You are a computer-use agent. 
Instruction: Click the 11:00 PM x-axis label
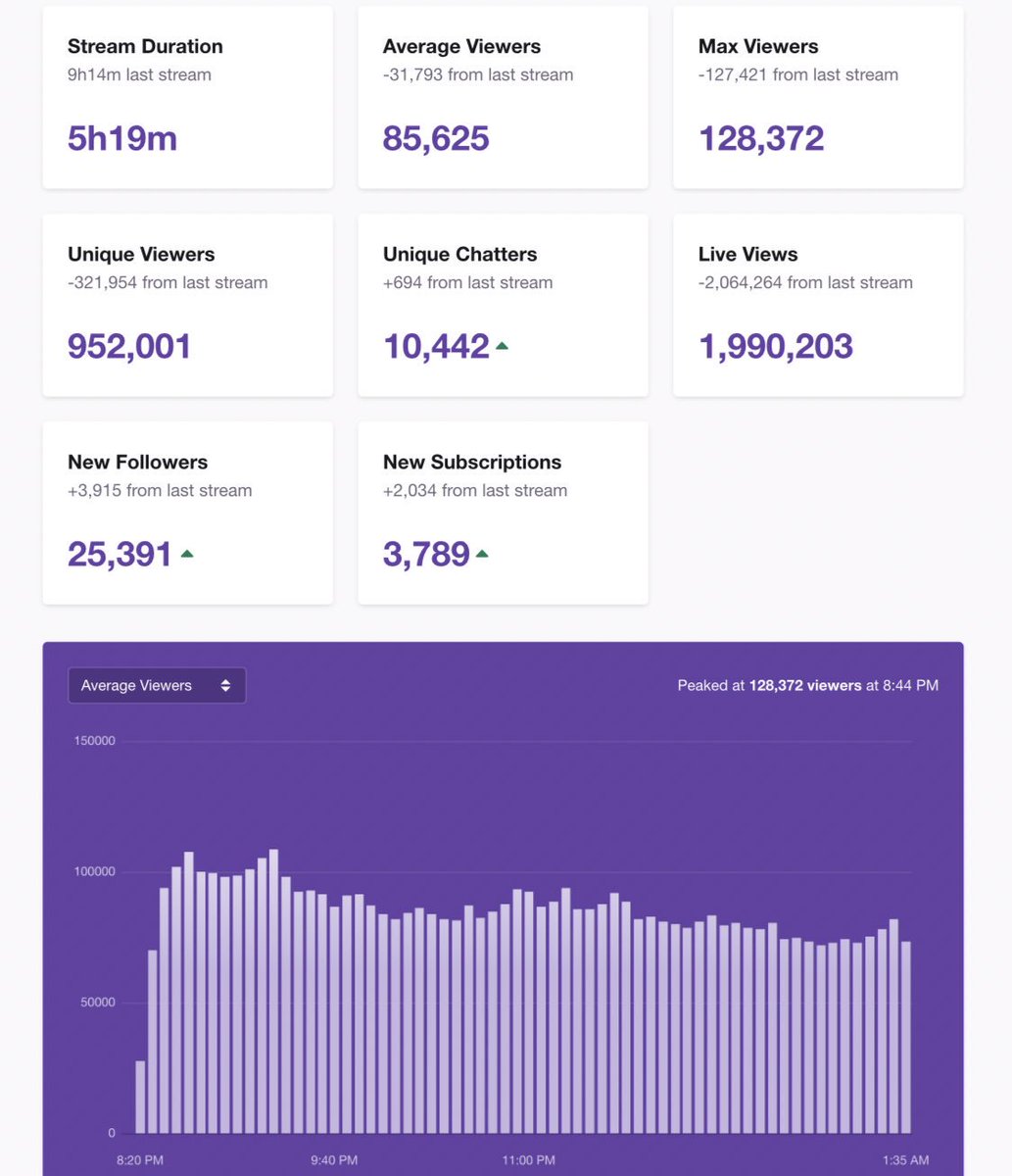528,1160
